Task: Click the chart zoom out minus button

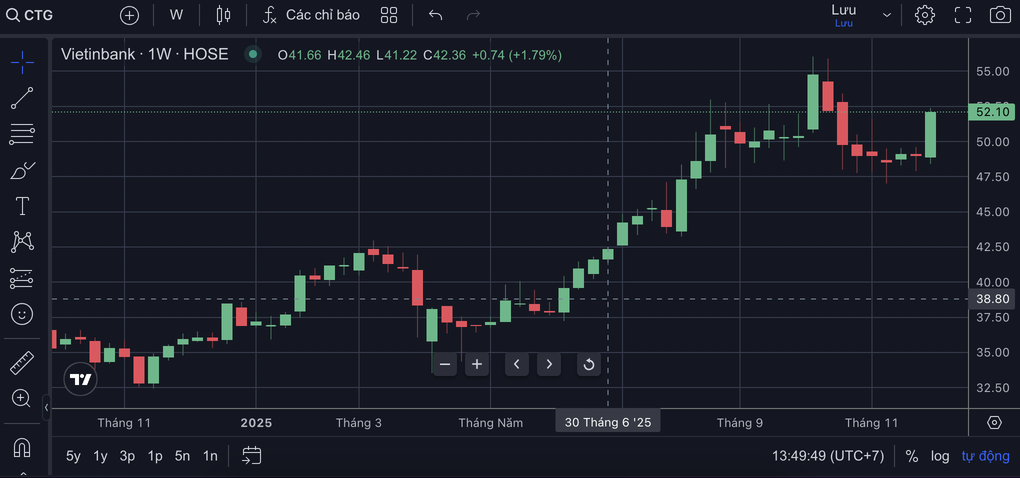Action: click(x=445, y=364)
